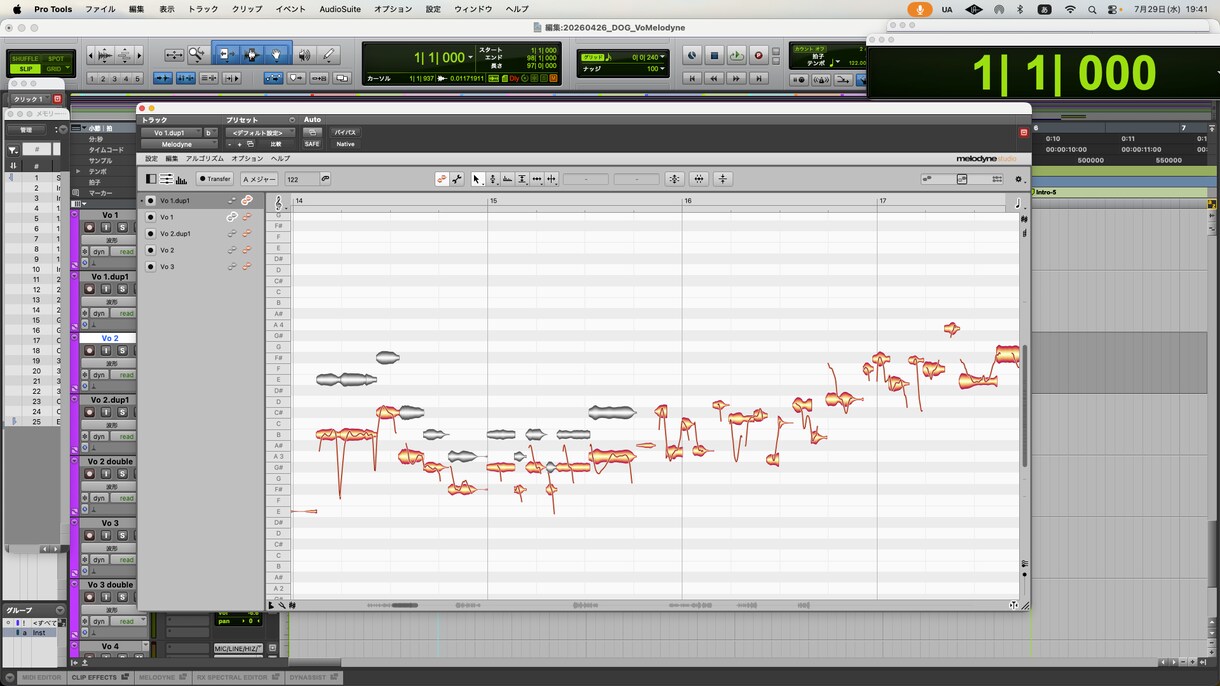Screen dimensions: 1220x686
Task: Open the Melodyne アルゴリズム menu
Action: click(x=205, y=158)
